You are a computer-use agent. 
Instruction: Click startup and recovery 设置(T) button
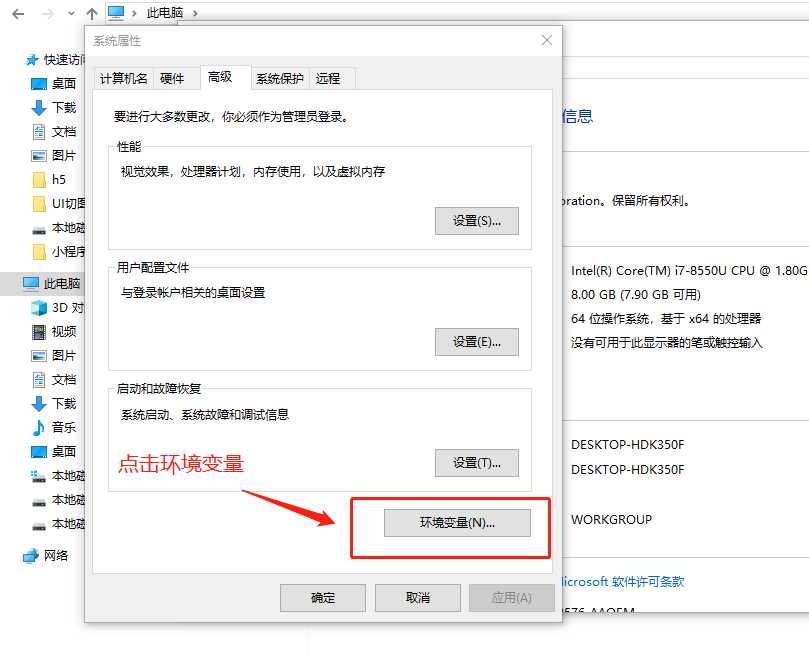click(x=477, y=463)
